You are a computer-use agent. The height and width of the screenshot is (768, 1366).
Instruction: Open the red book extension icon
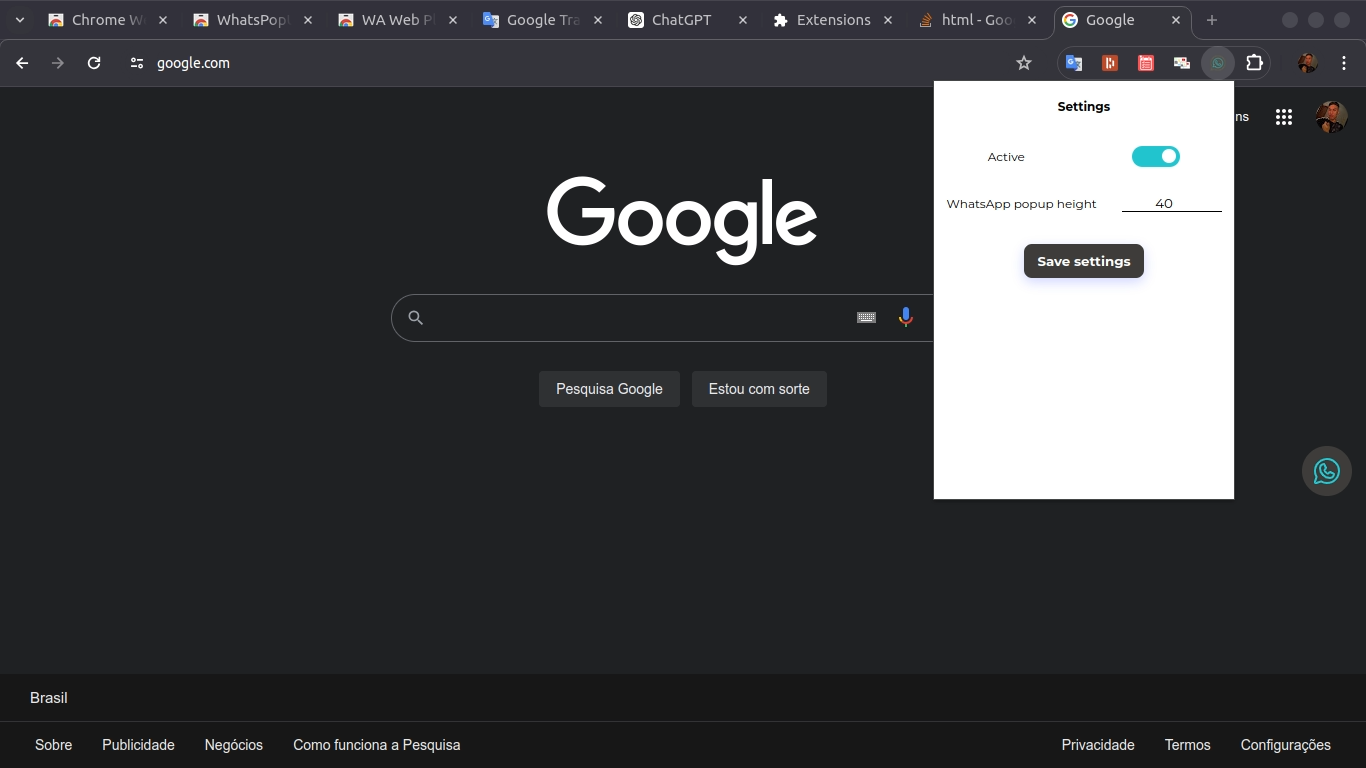tap(1109, 63)
